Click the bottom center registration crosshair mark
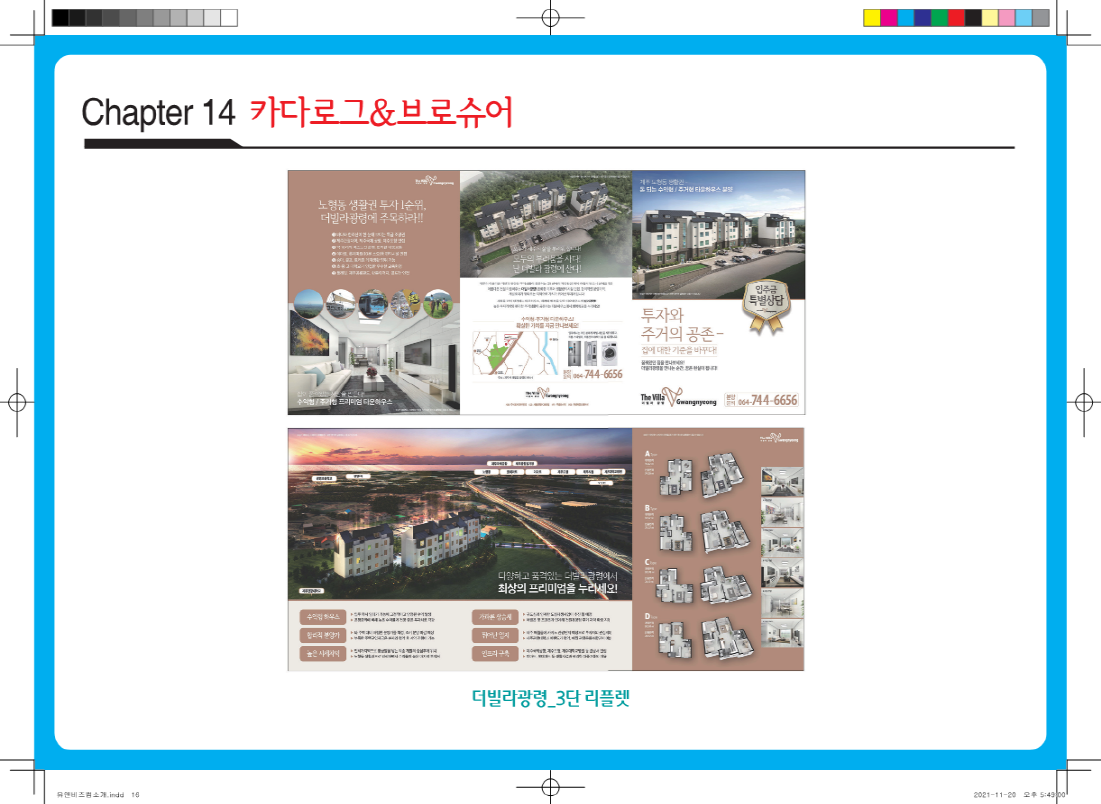This screenshot has width=1101, height=804. [x=550, y=787]
